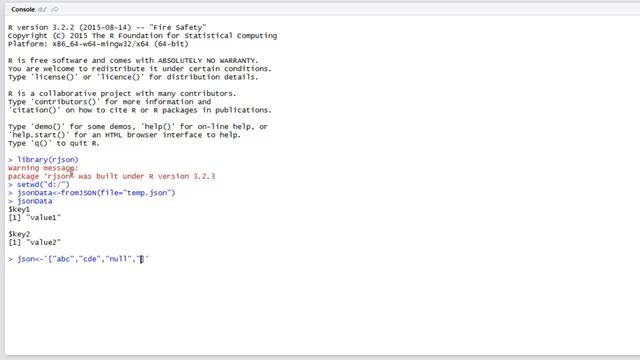This screenshot has height=360, width=640.
Task: Select the Console tab
Action: tap(23, 9)
